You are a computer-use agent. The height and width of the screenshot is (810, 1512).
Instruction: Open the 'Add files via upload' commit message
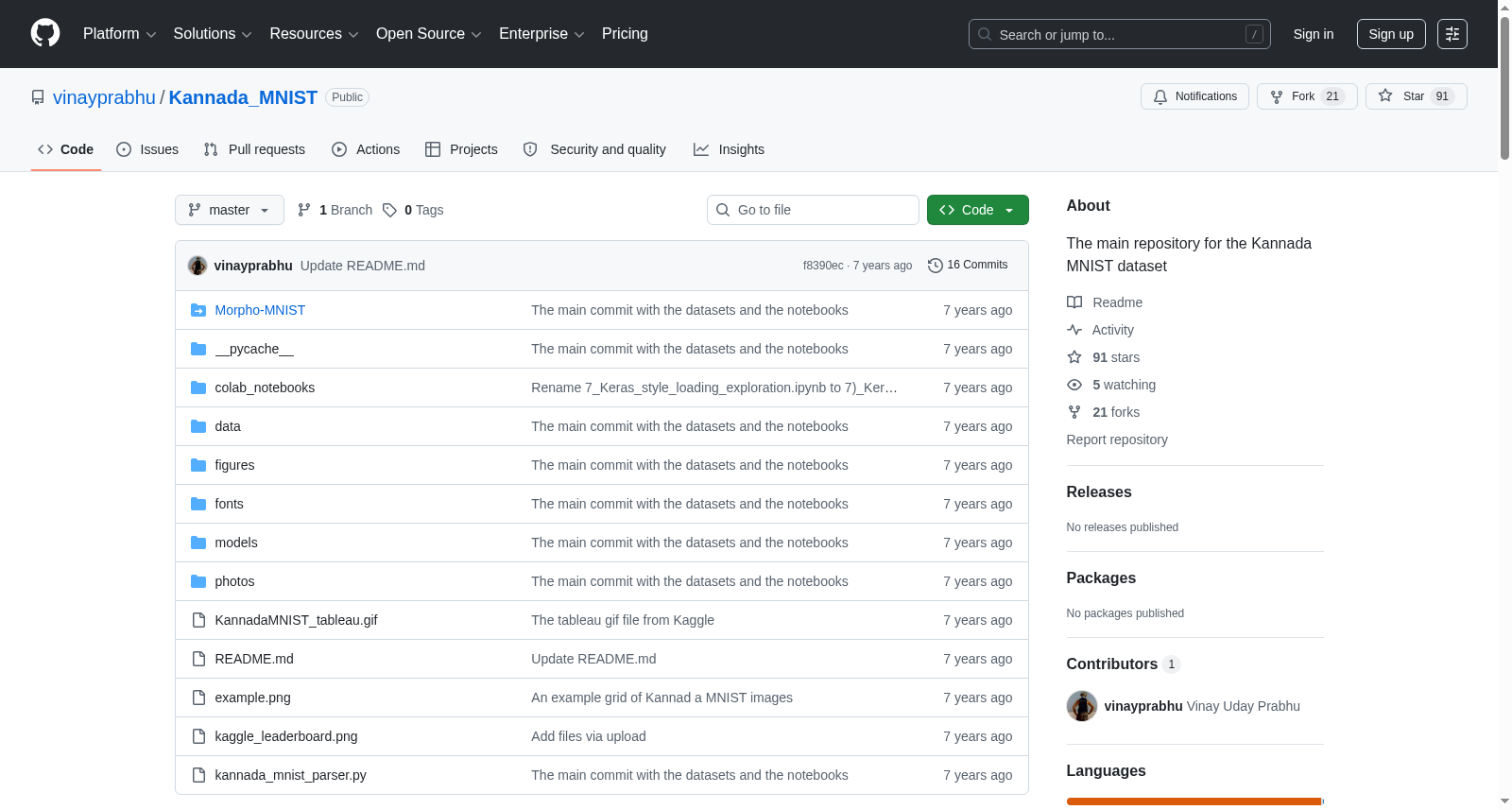tap(589, 736)
